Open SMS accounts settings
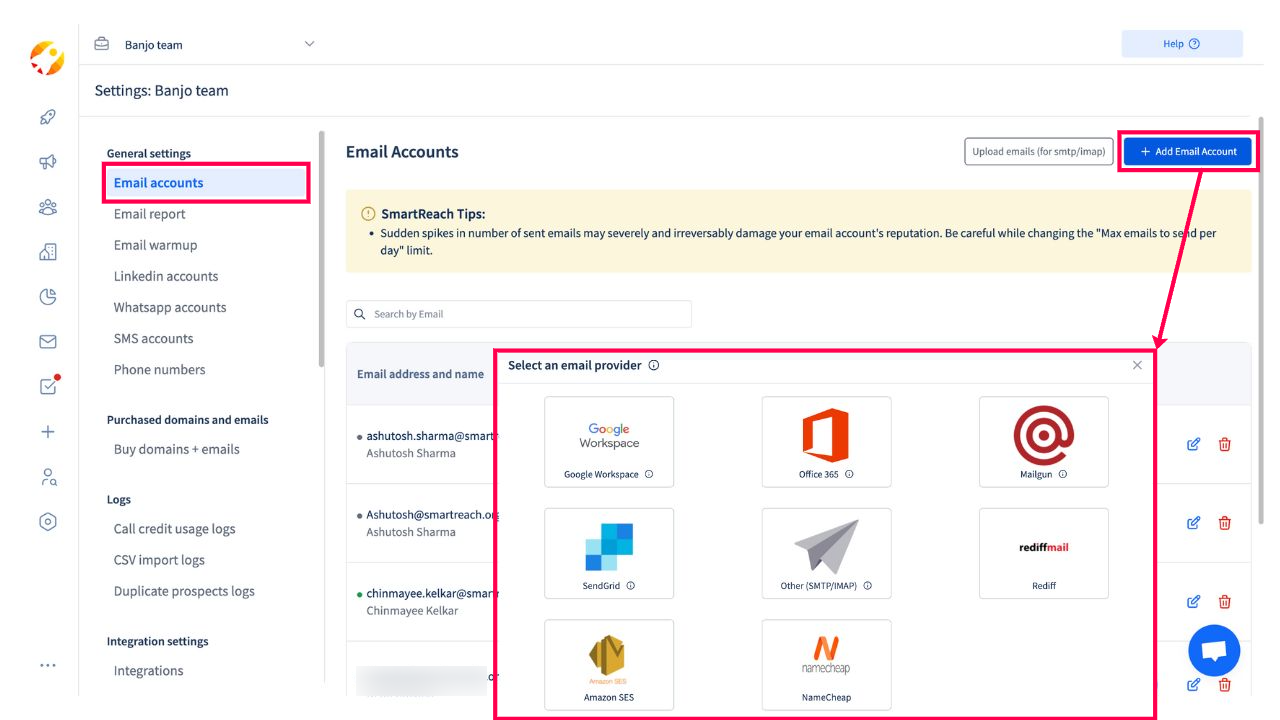Viewport: 1280px width, 720px height. tap(153, 338)
